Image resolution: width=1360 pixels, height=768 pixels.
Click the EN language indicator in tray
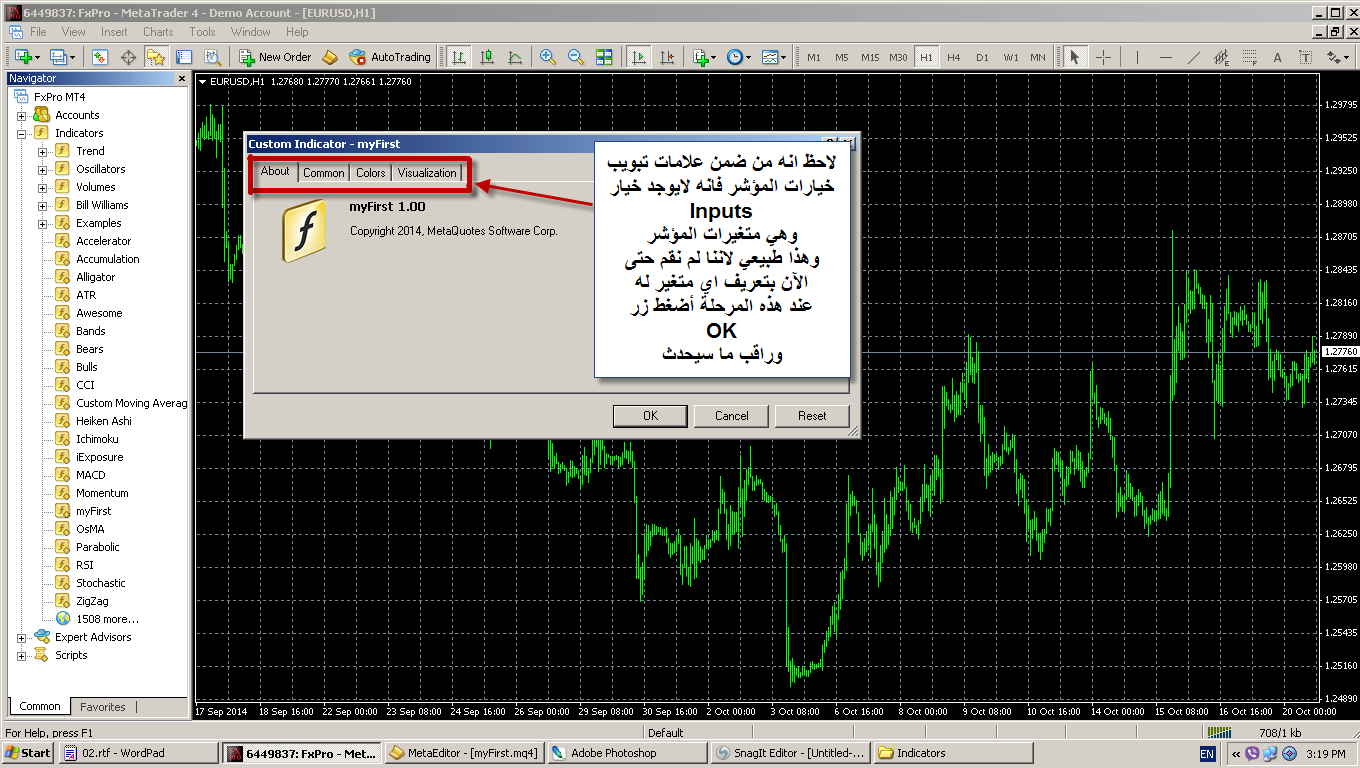[x=1207, y=754]
